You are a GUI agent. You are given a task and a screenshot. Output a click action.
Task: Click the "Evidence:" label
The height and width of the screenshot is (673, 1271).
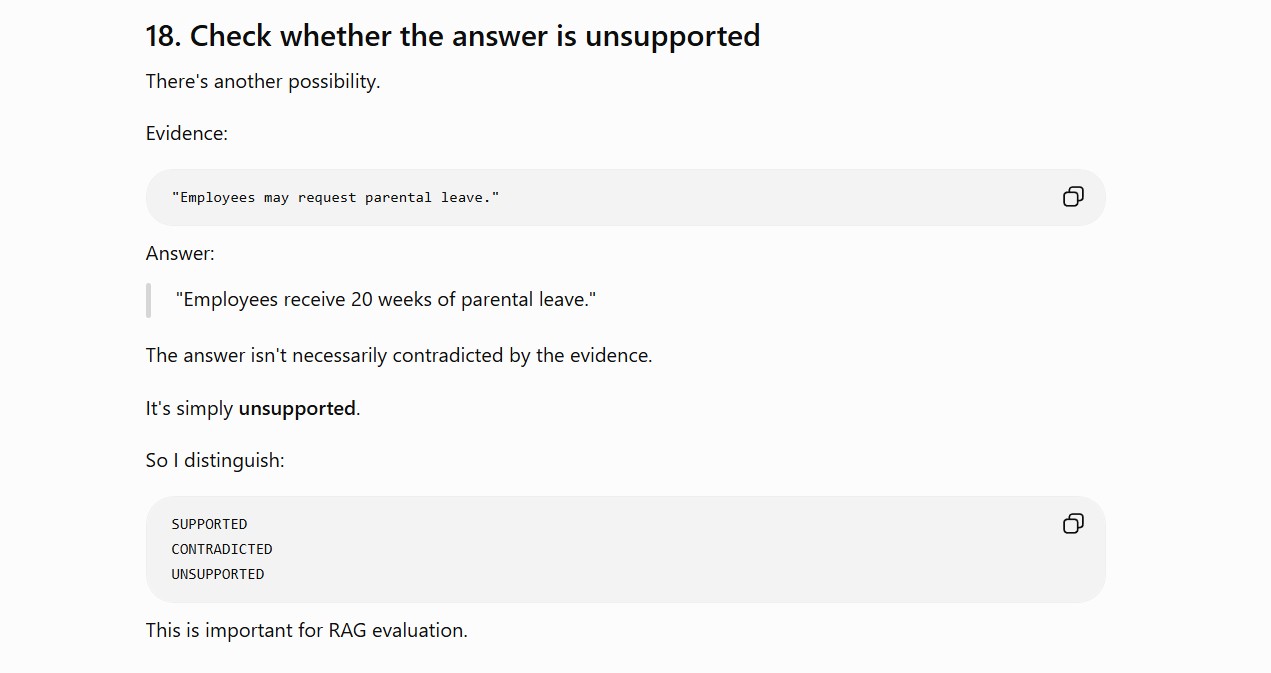pyautogui.click(x=187, y=133)
